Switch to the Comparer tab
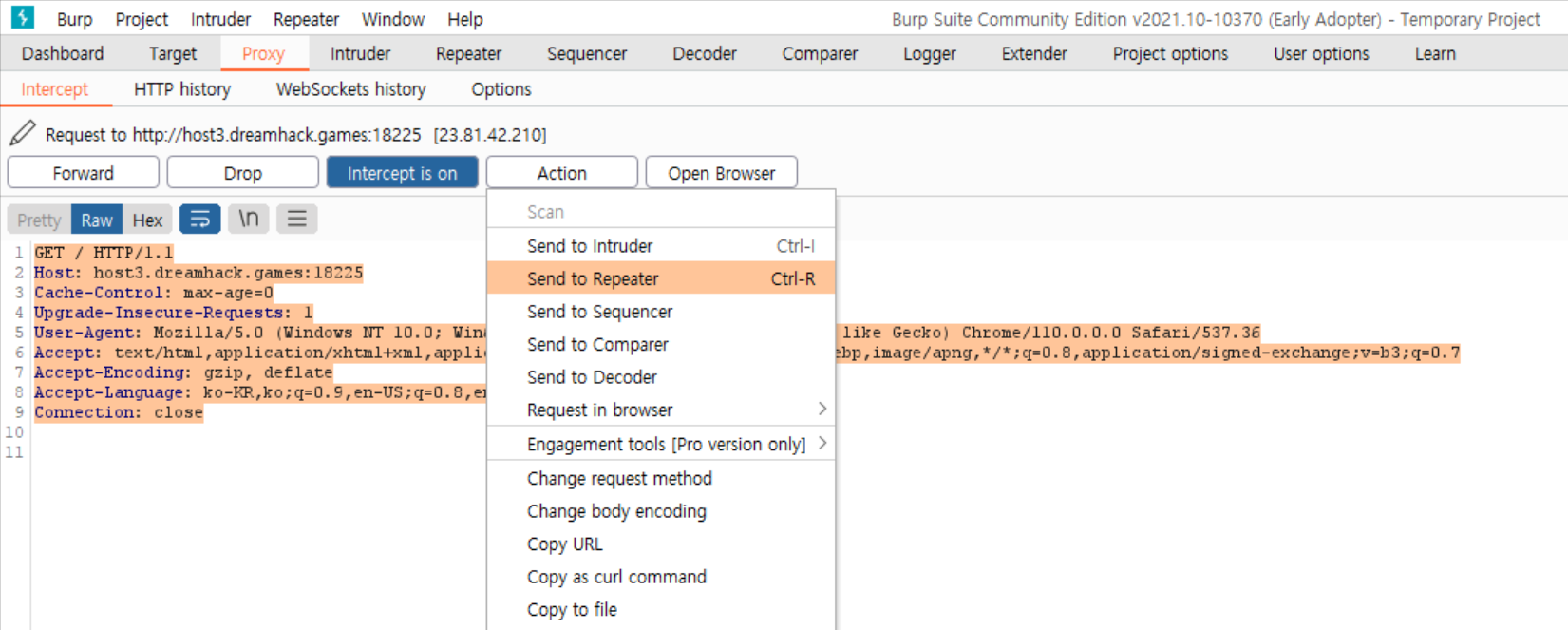1568x630 pixels. click(x=820, y=54)
